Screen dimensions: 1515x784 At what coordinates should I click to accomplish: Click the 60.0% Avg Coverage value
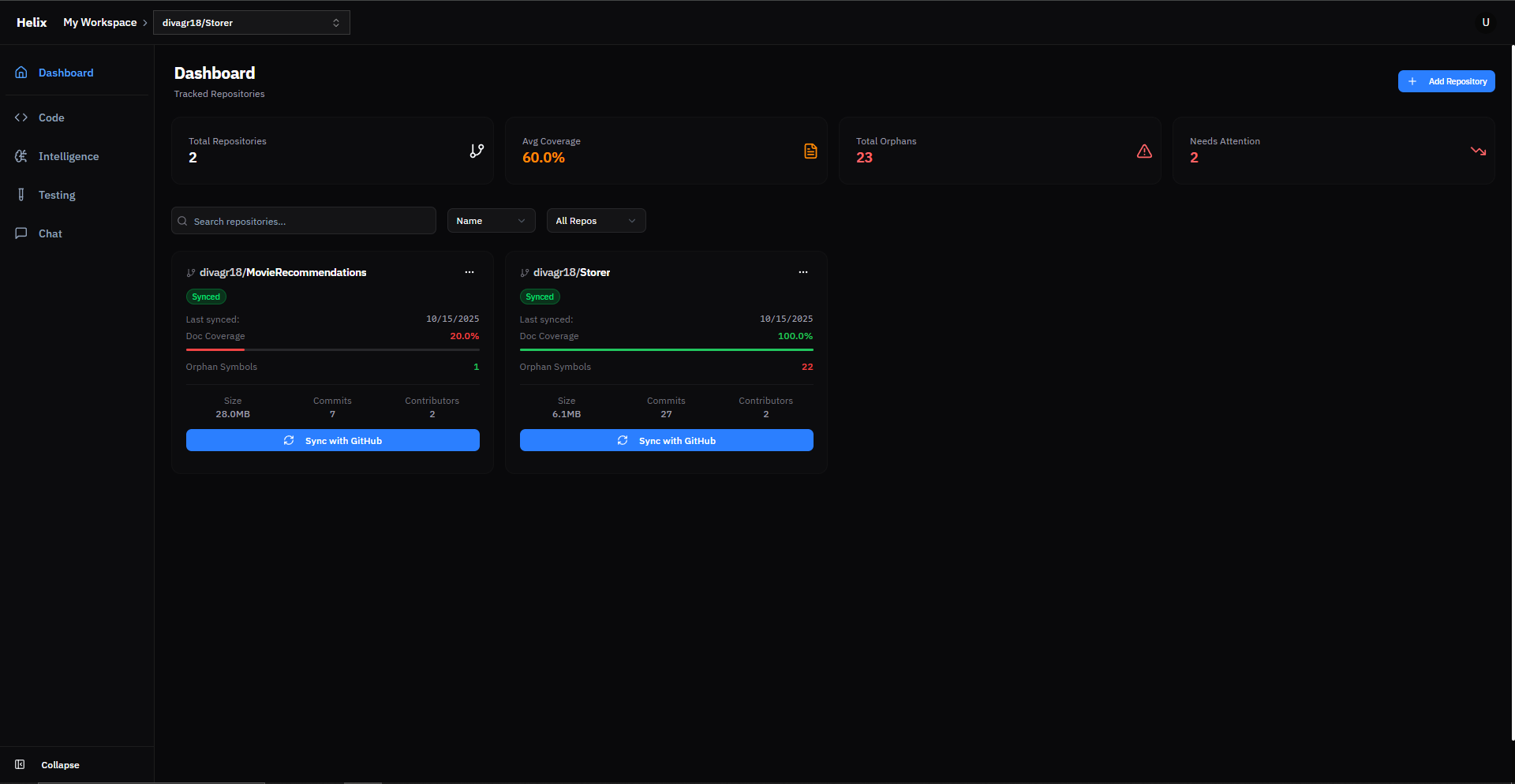click(x=544, y=158)
